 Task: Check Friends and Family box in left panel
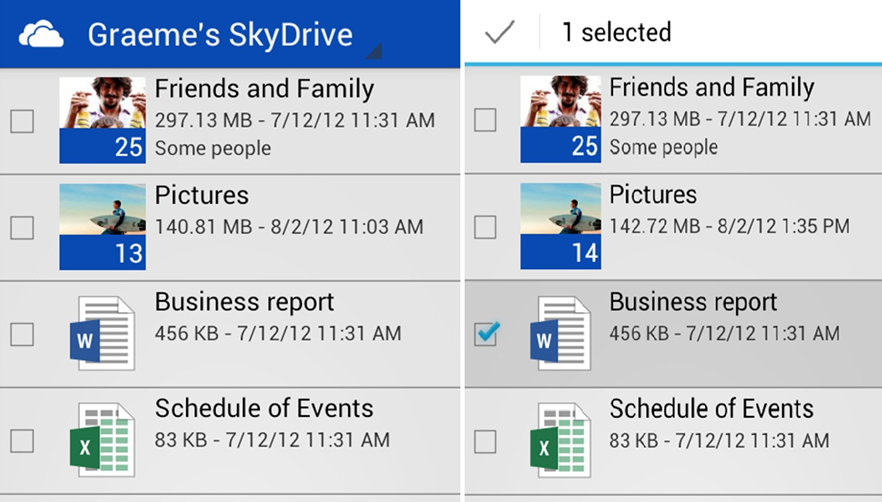click(22, 121)
